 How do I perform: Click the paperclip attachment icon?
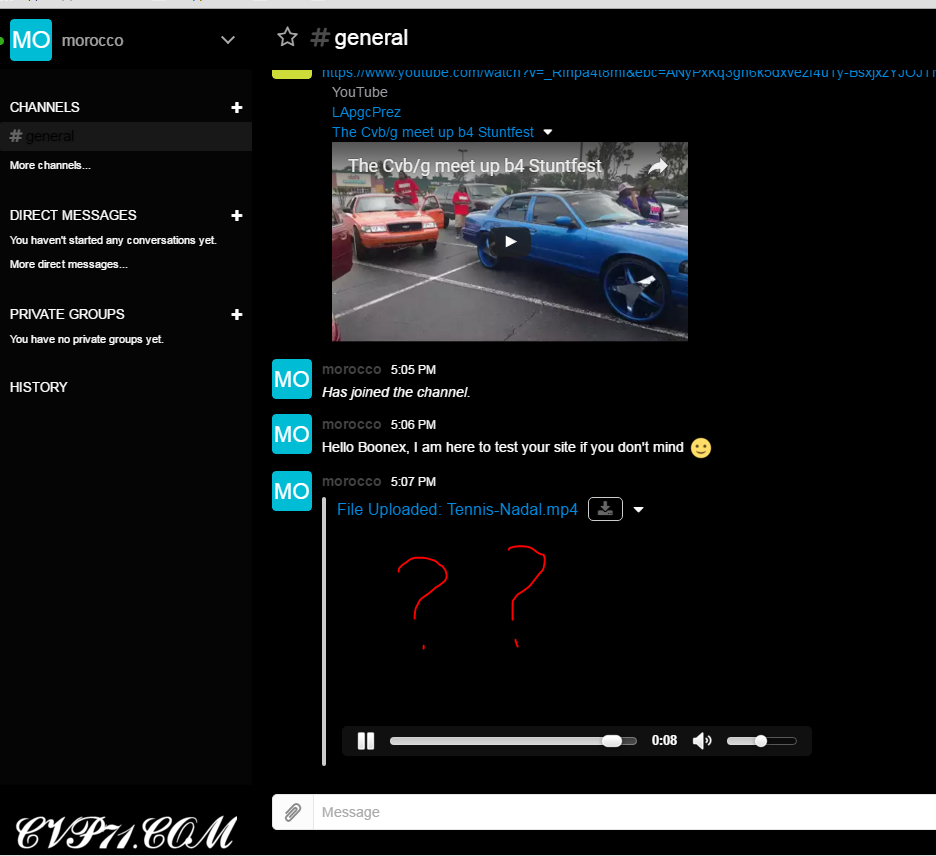[293, 812]
